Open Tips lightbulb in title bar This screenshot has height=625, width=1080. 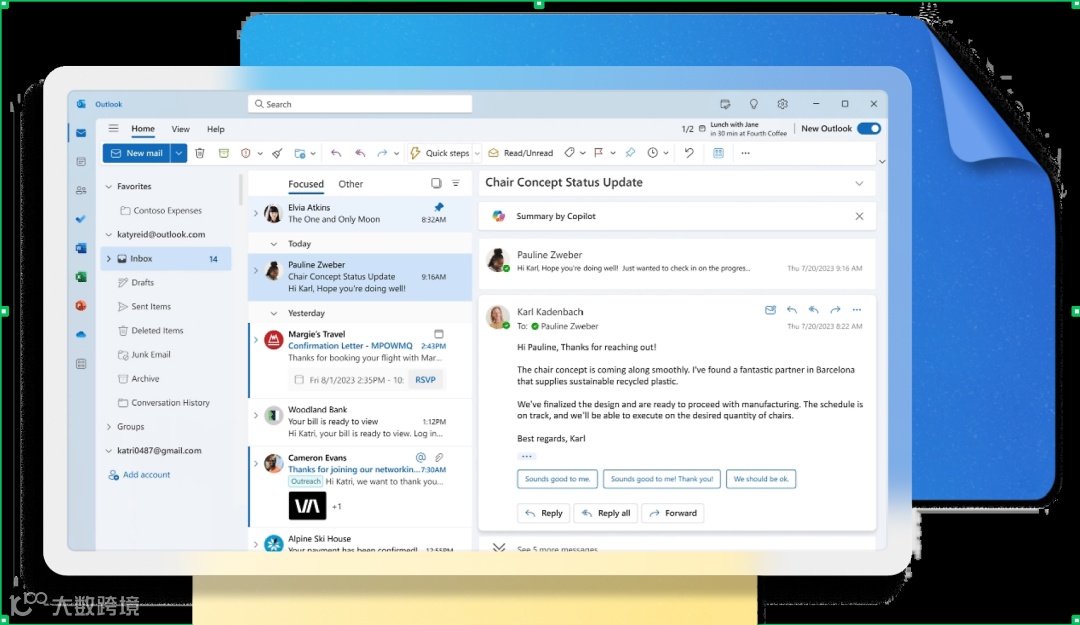click(754, 104)
